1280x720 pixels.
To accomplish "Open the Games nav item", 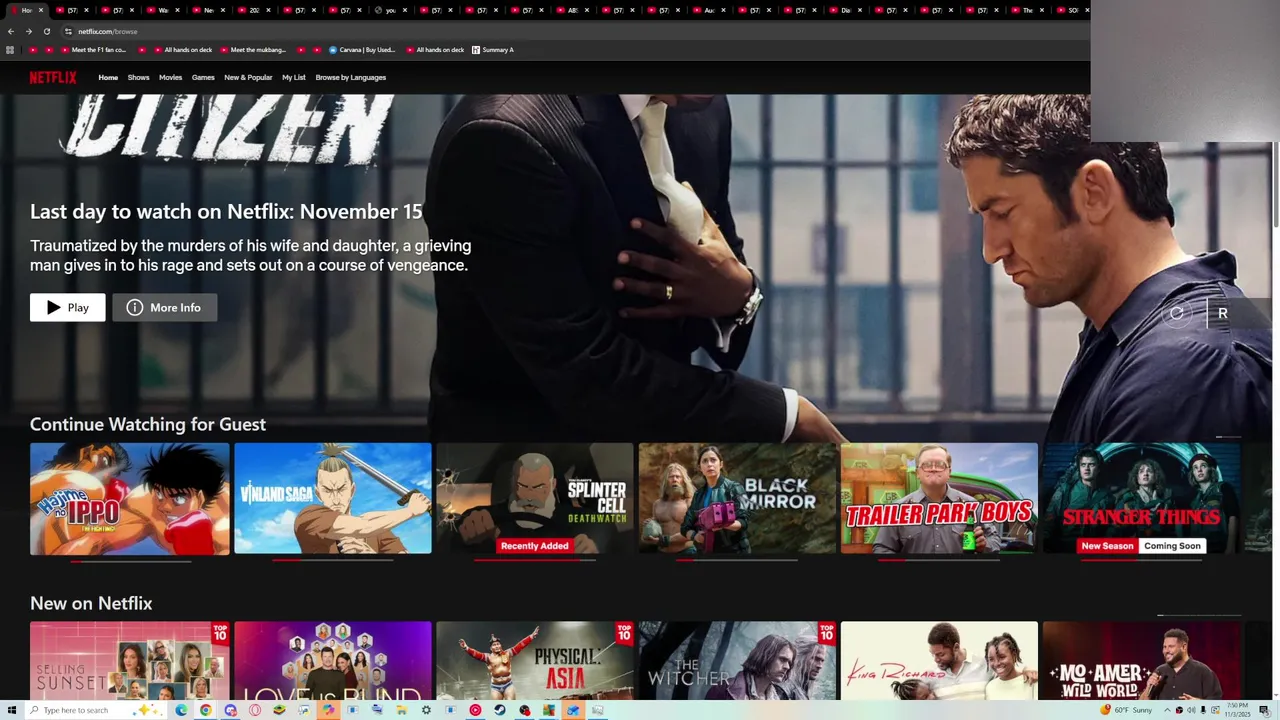I will [203, 77].
